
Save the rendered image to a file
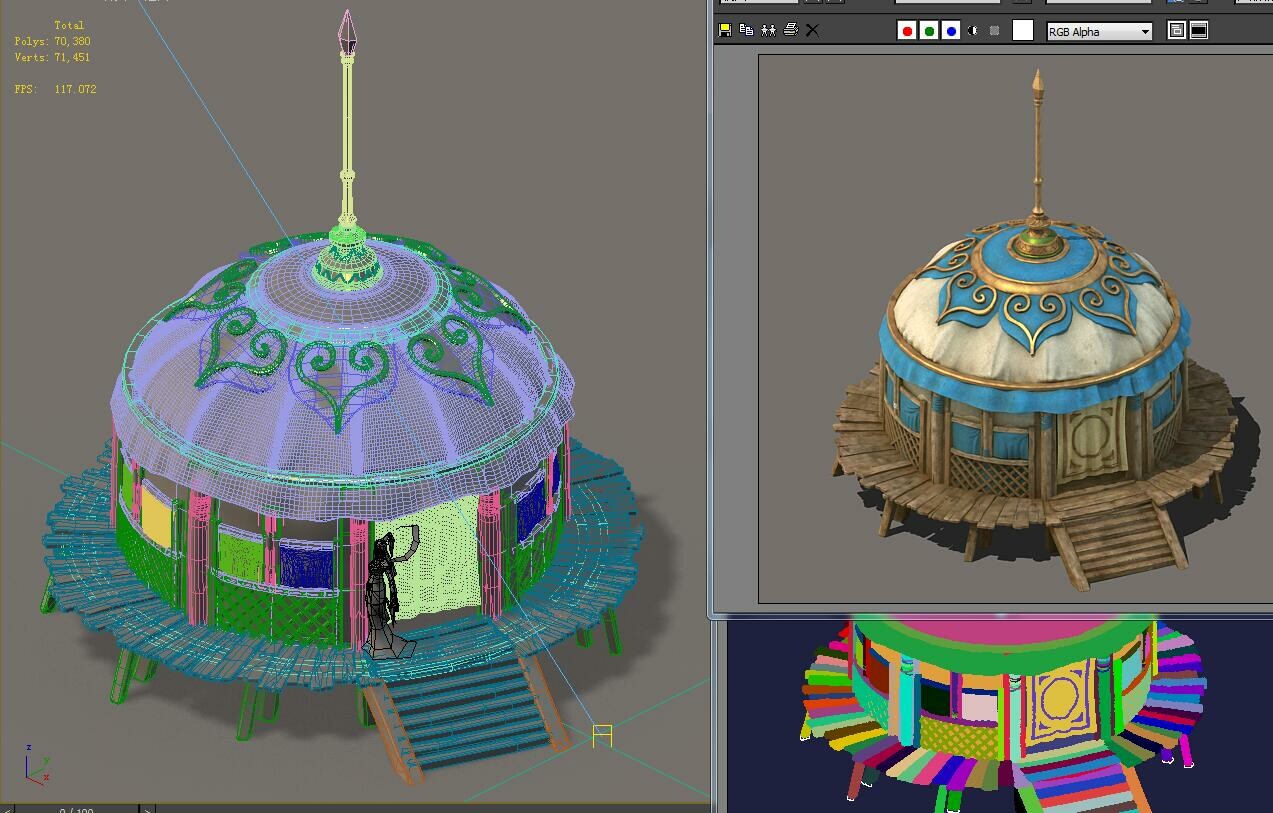(x=724, y=30)
